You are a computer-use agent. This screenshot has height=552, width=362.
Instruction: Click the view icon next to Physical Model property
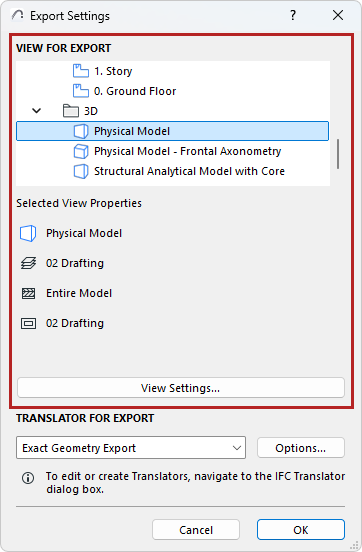(28, 233)
